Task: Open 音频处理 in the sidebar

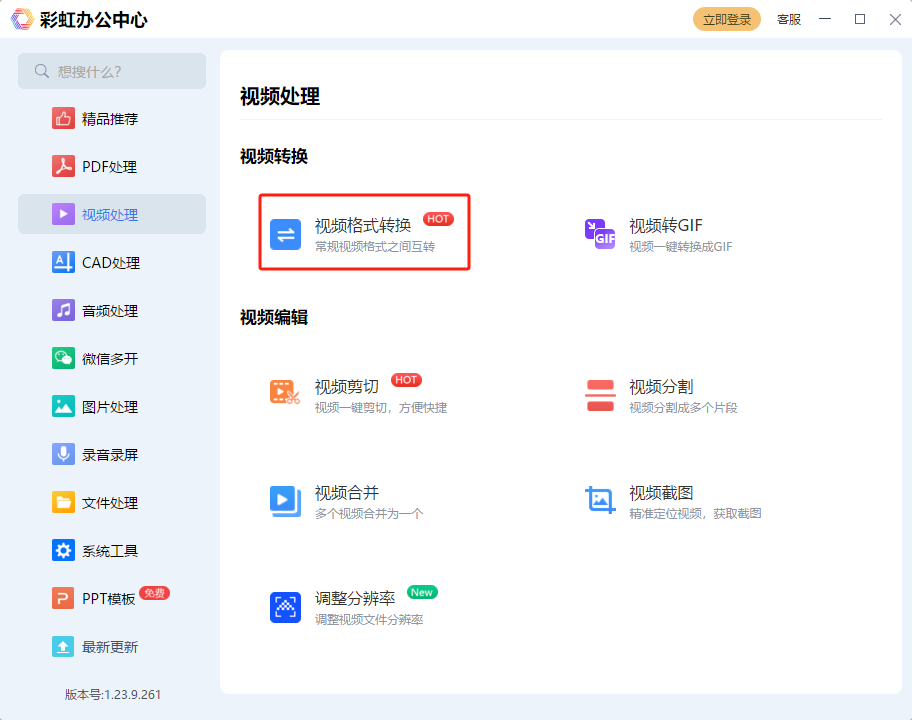Action: (x=112, y=311)
